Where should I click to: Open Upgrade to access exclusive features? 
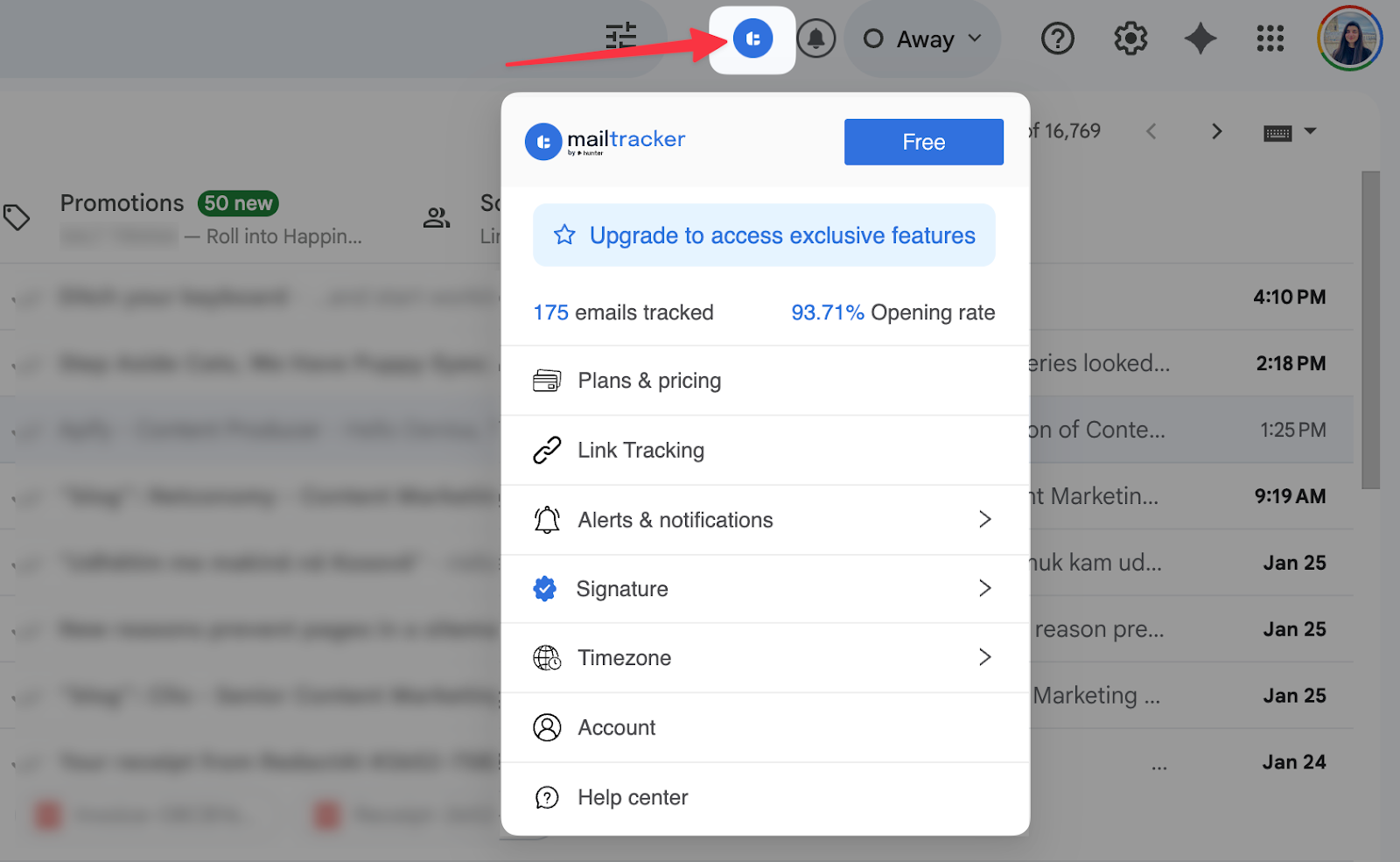pyautogui.click(x=764, y=235)
